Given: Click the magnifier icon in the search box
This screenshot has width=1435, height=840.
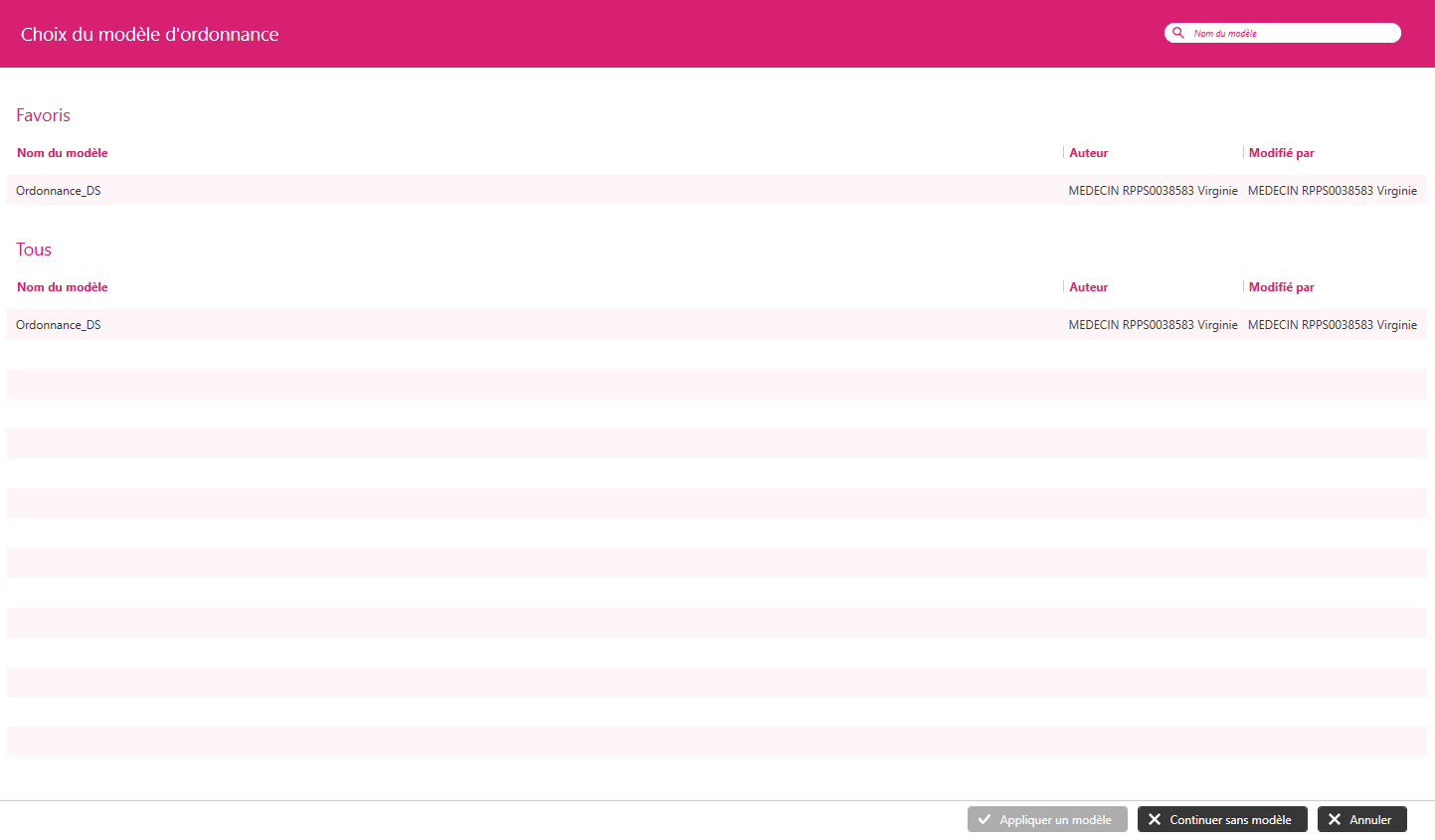Looking at the screenshot, I should point(1178,33).
